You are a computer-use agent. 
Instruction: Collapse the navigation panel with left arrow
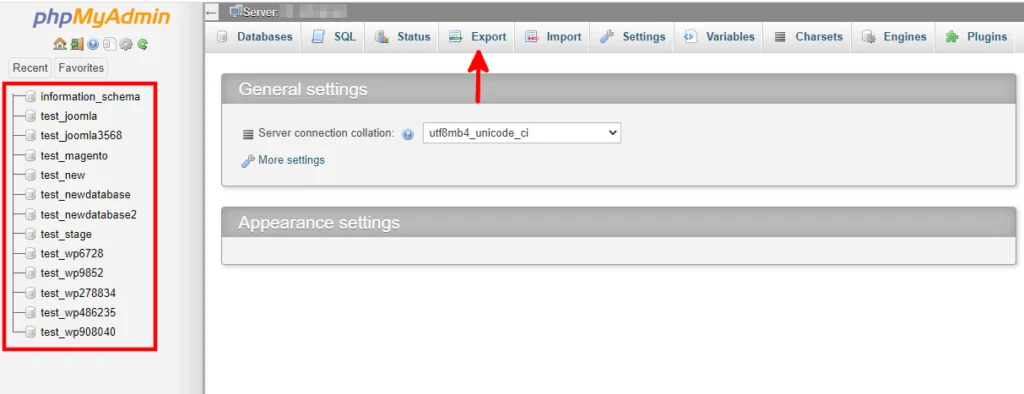212,12
